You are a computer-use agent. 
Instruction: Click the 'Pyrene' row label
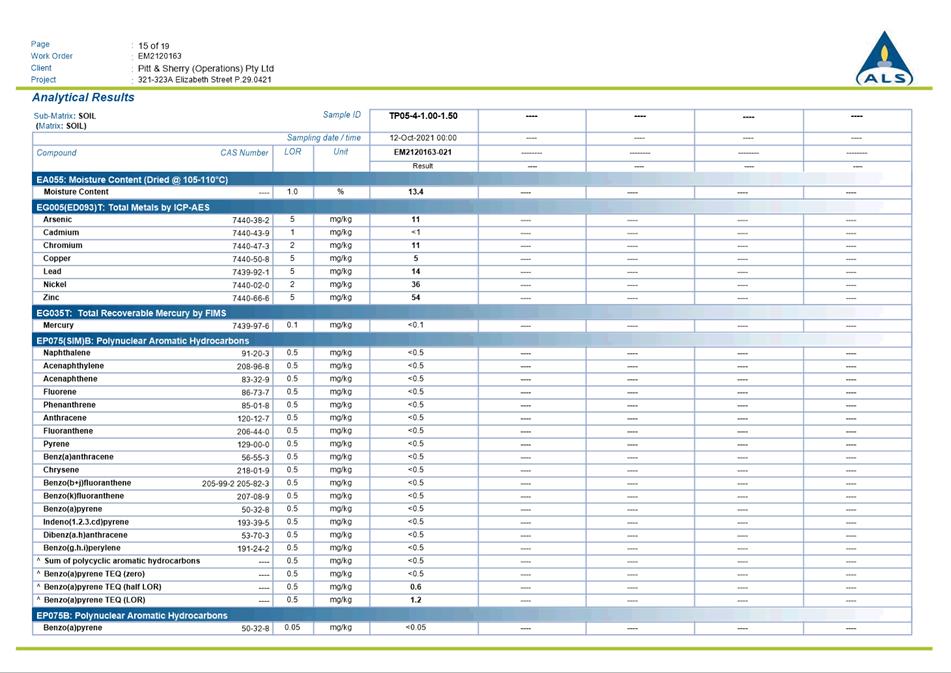coord(56,444)
